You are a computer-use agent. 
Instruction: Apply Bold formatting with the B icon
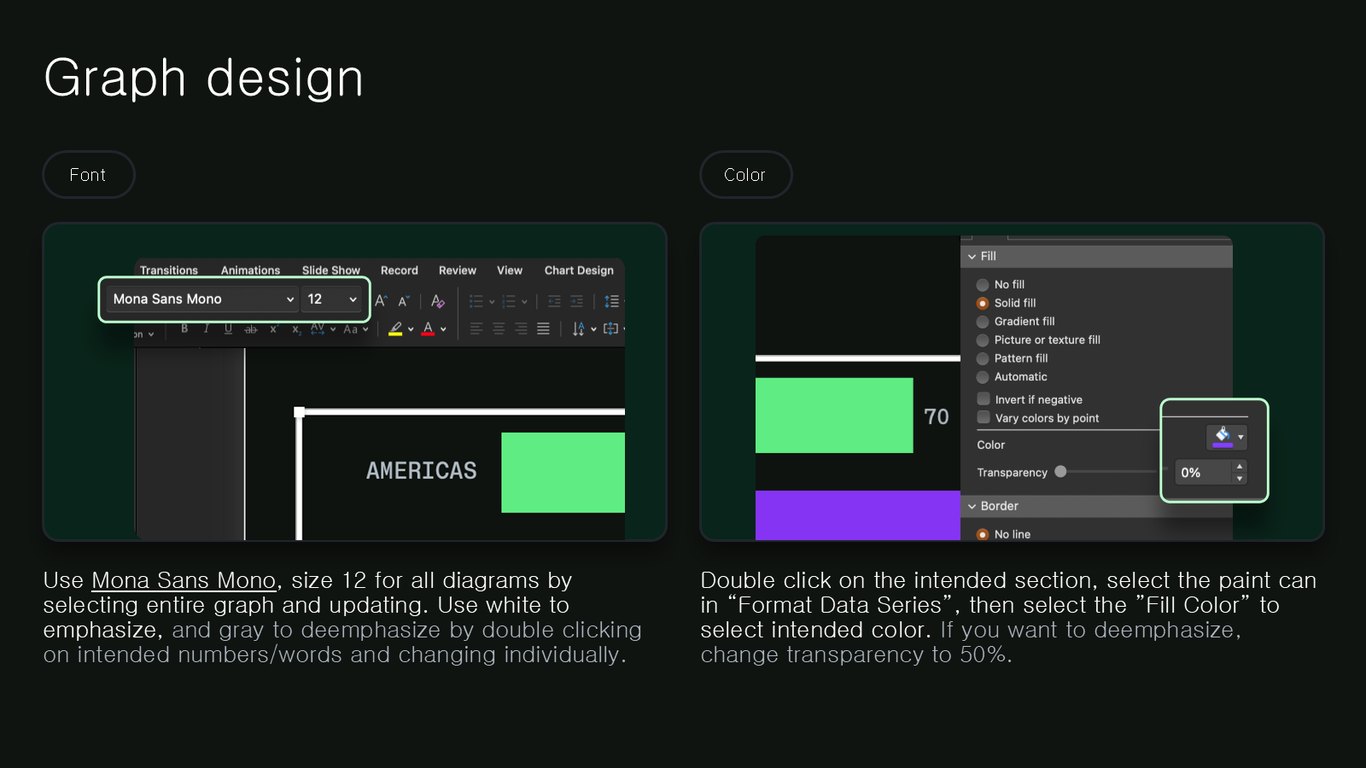tap(184, 329)
